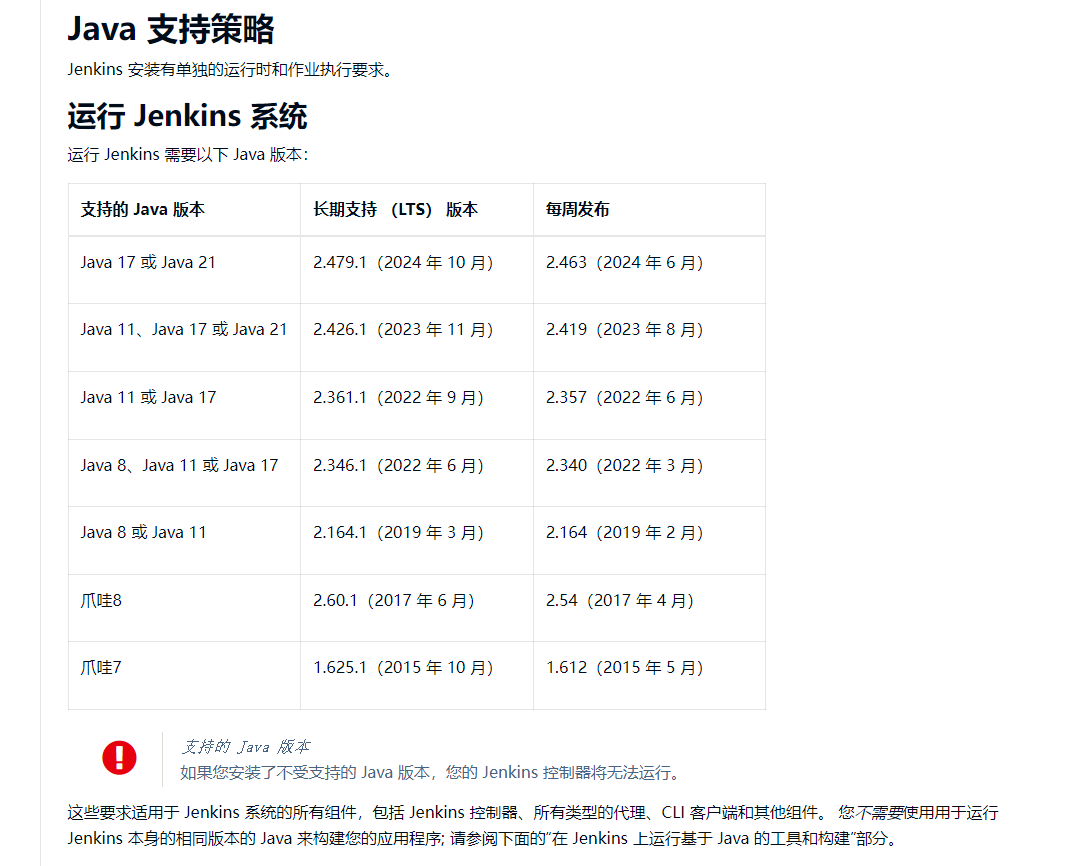Select the cell "Java 11、Java 17 或 Java 21"
This screenshot has width=1079, height=866.
tap(184, 337)
